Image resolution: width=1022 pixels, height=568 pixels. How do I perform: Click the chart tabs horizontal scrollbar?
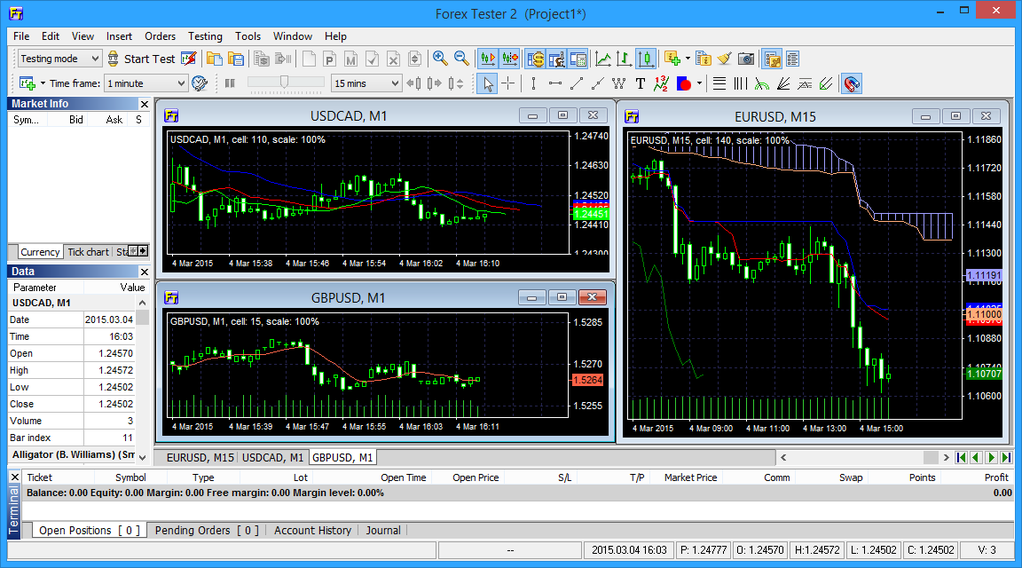(864, 458)
